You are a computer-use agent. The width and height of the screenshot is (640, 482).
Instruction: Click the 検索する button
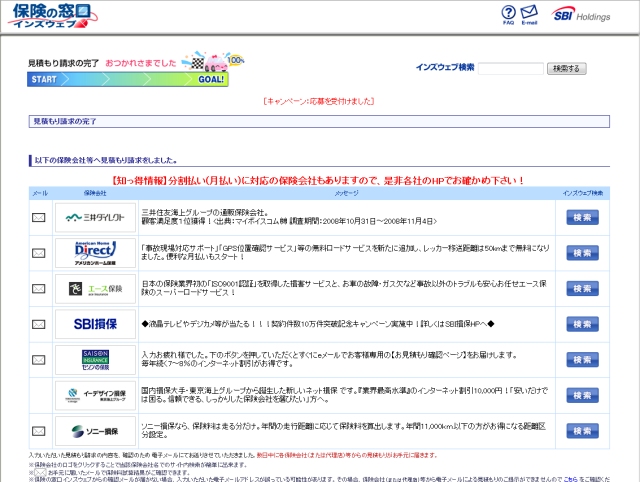[567, 68]
